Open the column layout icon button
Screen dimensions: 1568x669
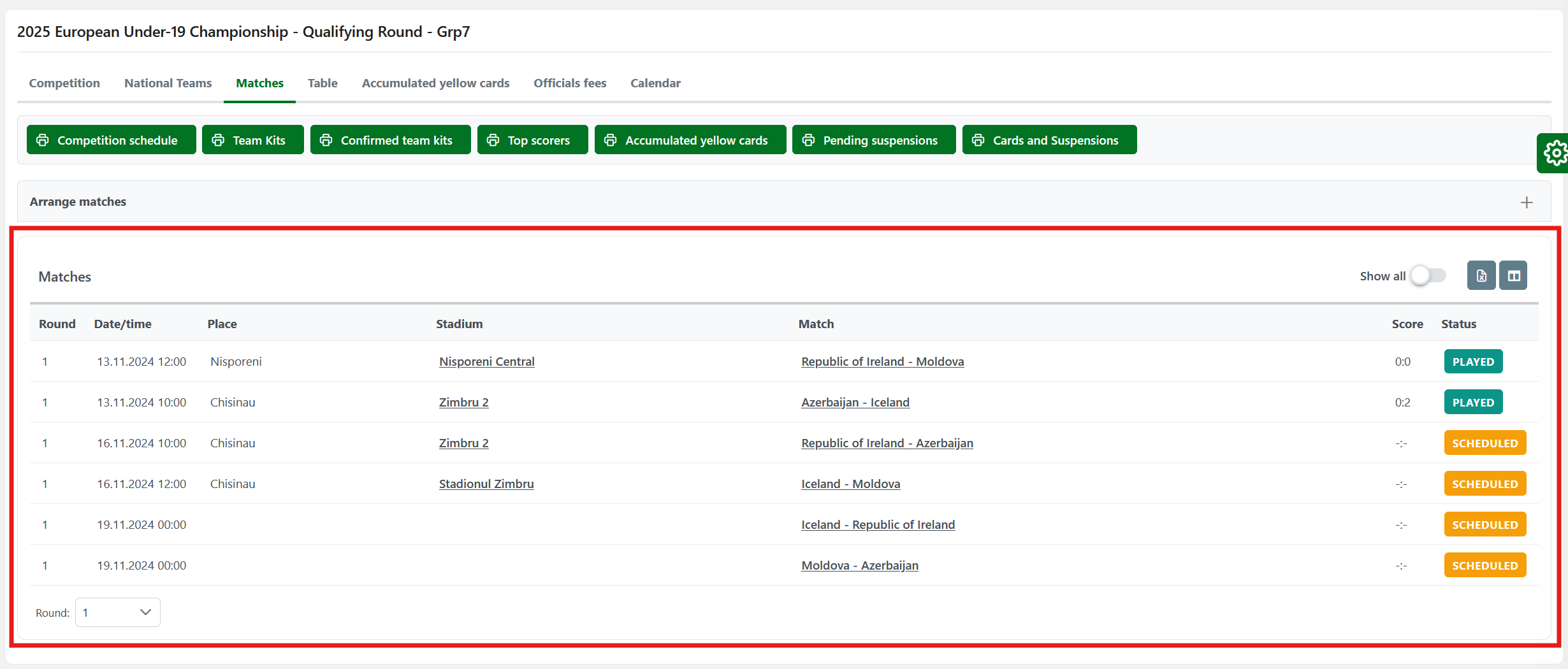click(1513, 276)
